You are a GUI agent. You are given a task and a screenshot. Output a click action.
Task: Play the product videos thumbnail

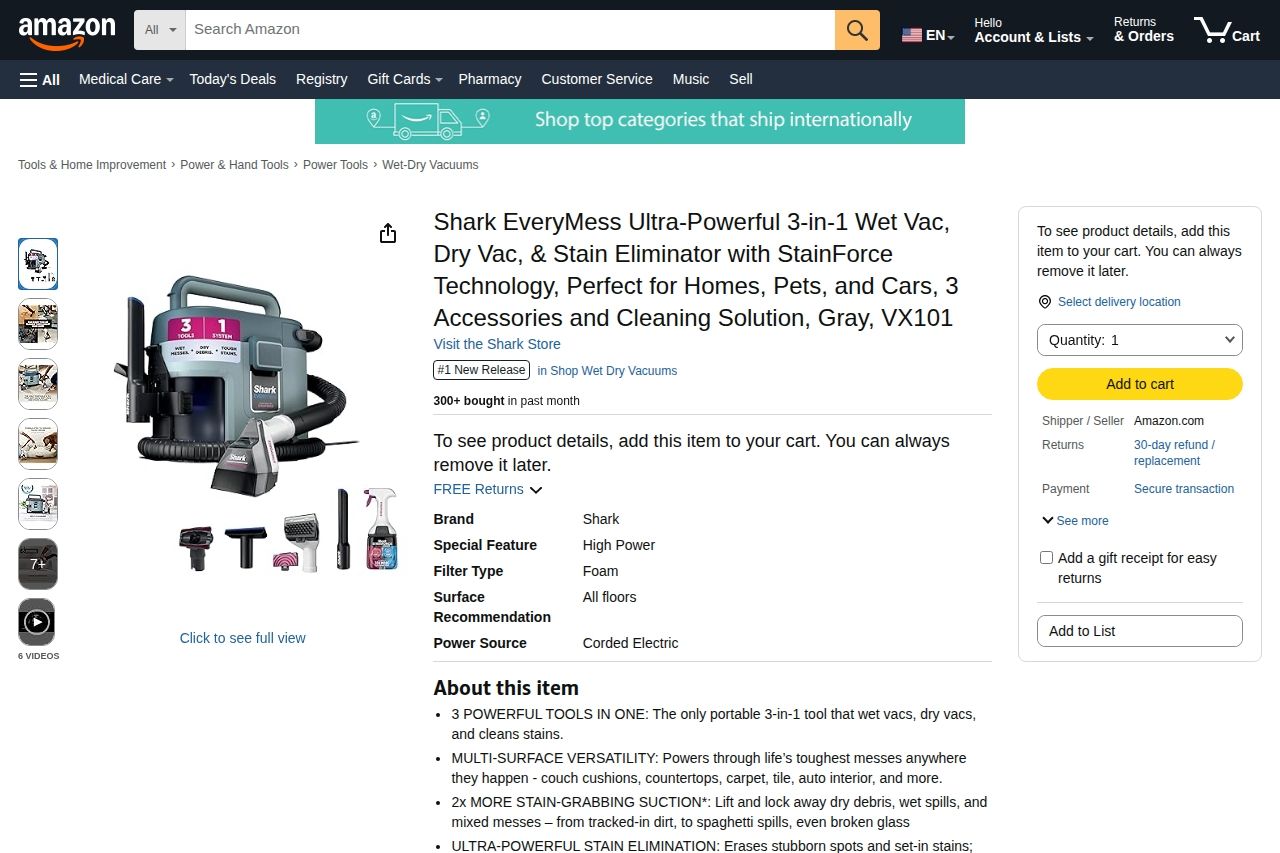click(37, 623)
